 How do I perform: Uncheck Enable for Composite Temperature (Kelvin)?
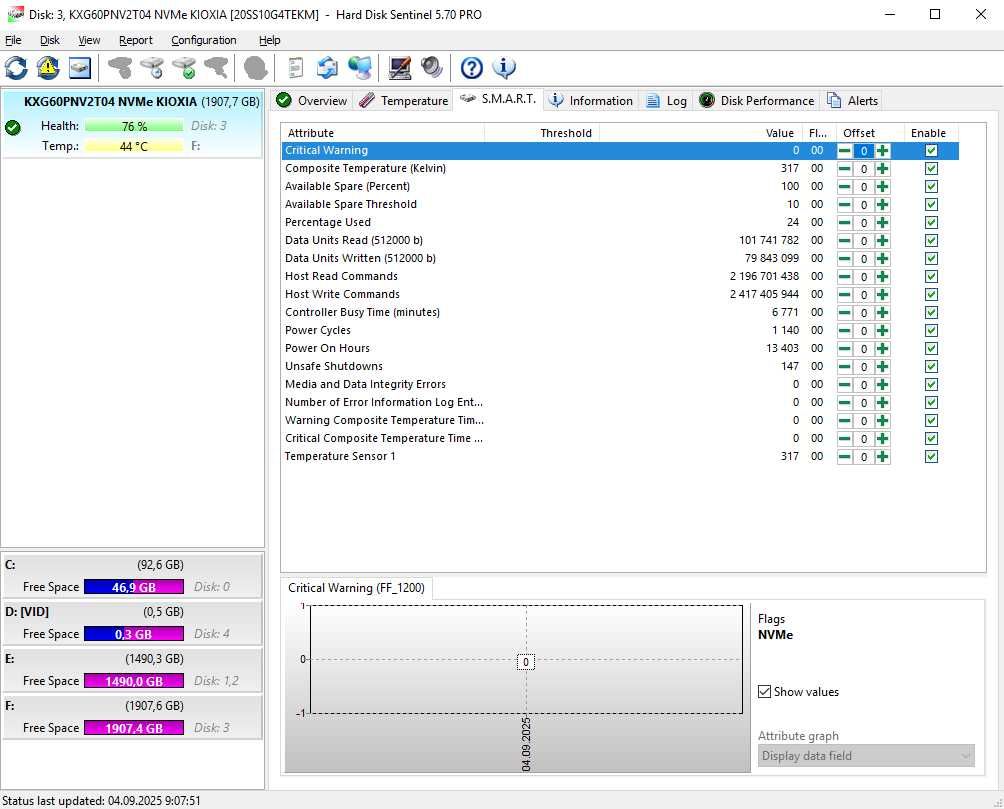pyautogui.click(x=932, y=168)
